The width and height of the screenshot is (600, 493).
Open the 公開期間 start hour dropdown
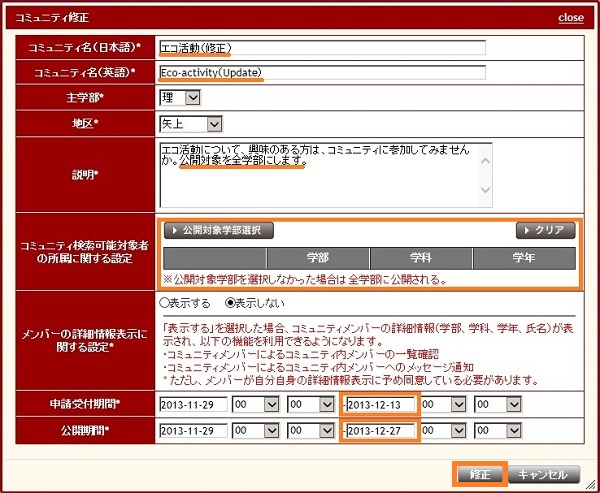tap(254, 432)
